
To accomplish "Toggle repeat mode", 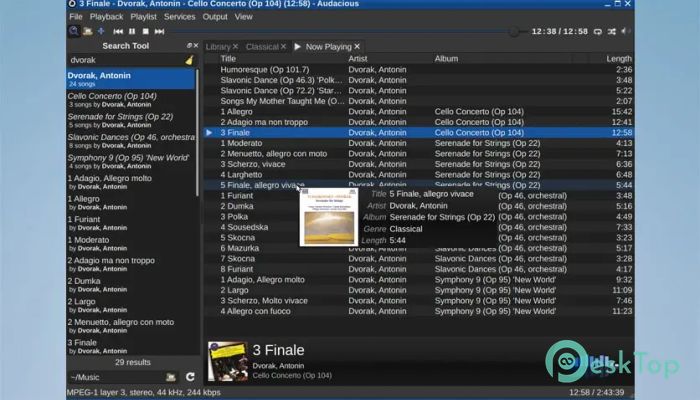I will pyautogui.click(x=598, y=31).
